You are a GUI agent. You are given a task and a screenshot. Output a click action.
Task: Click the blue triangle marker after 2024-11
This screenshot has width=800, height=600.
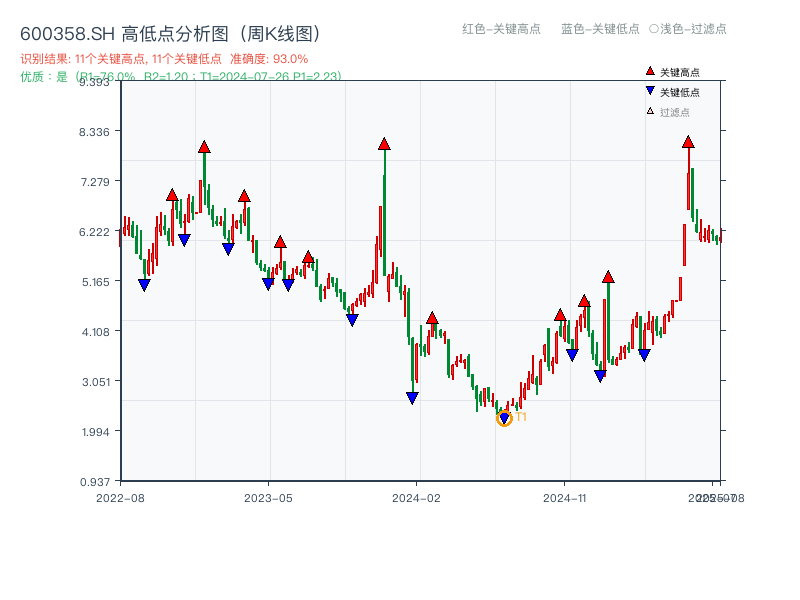(600, 375)
